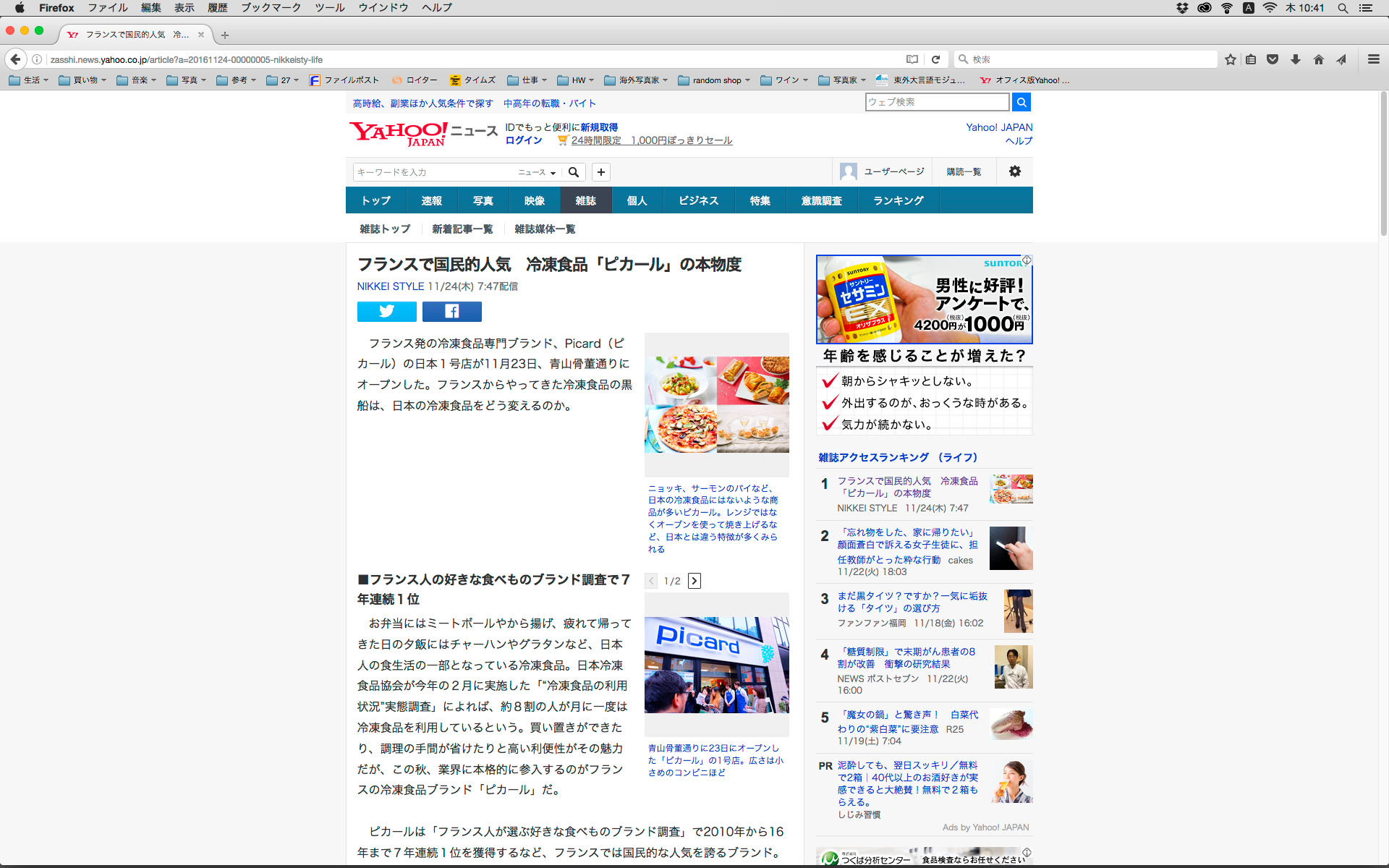Open the Firefox downloads arrow icon
1389x868 pixels.
1295,59
